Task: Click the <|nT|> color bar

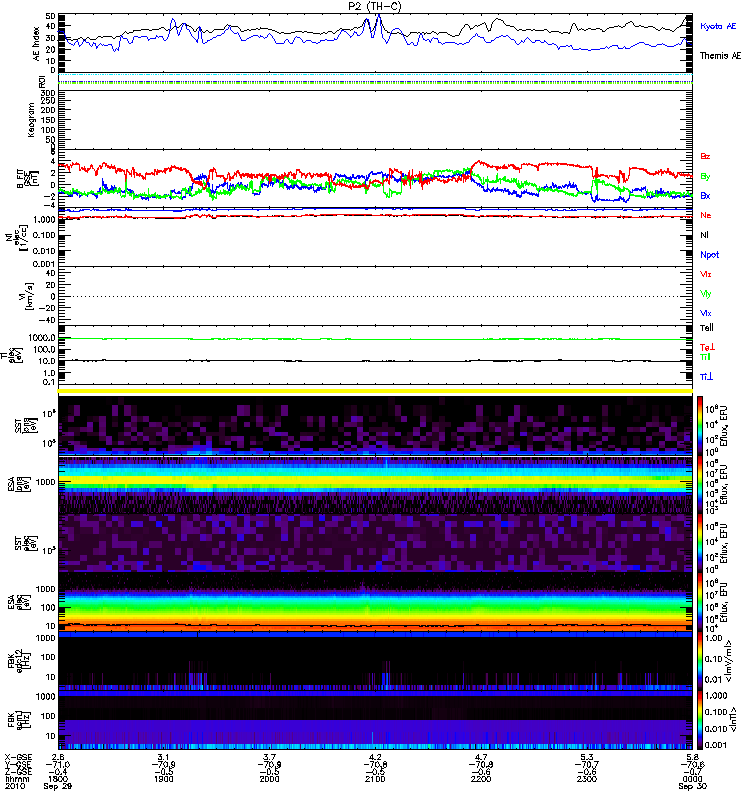Action: [700, 720]
